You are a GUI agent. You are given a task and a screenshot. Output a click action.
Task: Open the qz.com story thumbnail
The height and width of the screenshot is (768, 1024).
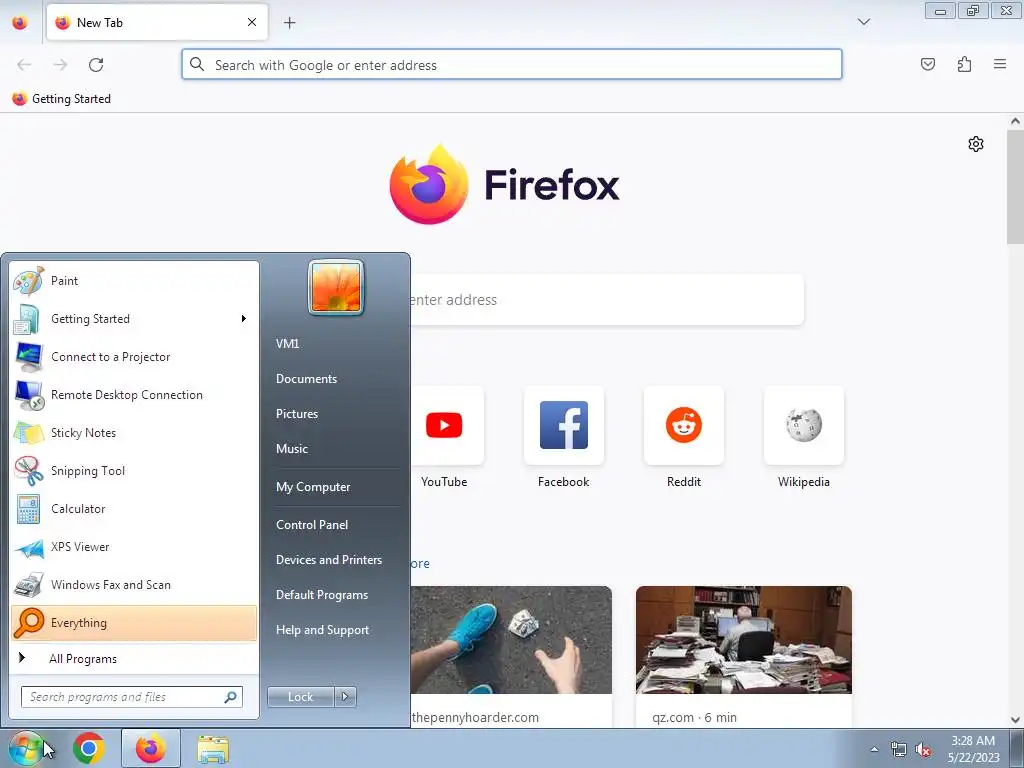pos(744,640)
